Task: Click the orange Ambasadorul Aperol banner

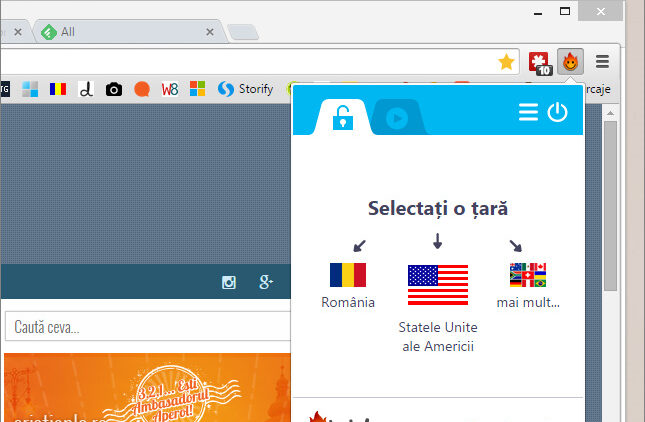Action: 147,387
